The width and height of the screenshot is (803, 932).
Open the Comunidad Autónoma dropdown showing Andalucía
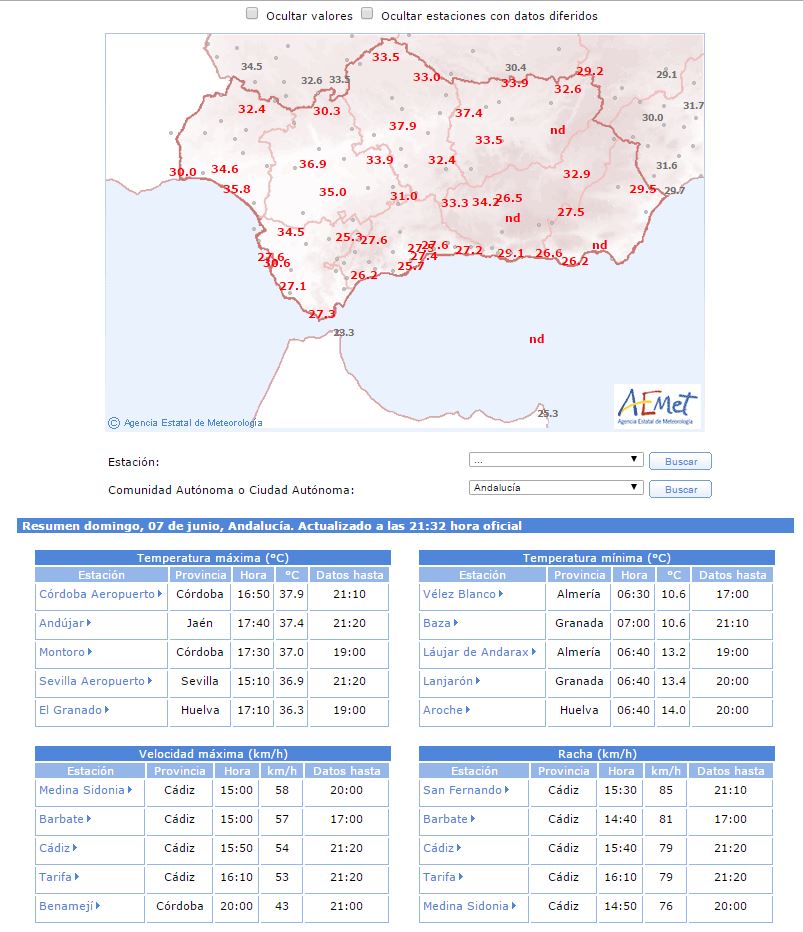556,487
